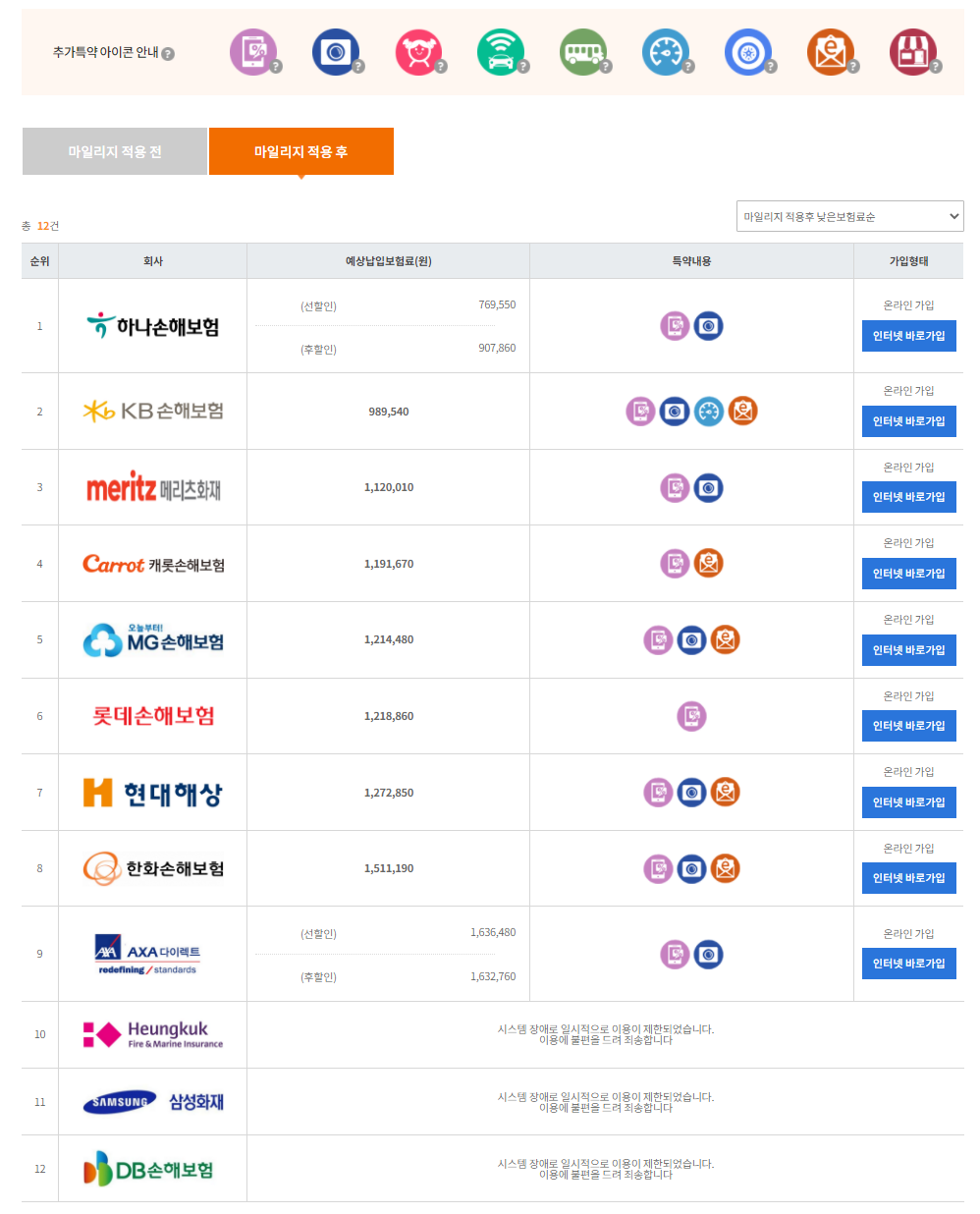The image size is (980, 1214).
Task: Click the DB손해보험 company logo
Action: (x=149, y=1169)
